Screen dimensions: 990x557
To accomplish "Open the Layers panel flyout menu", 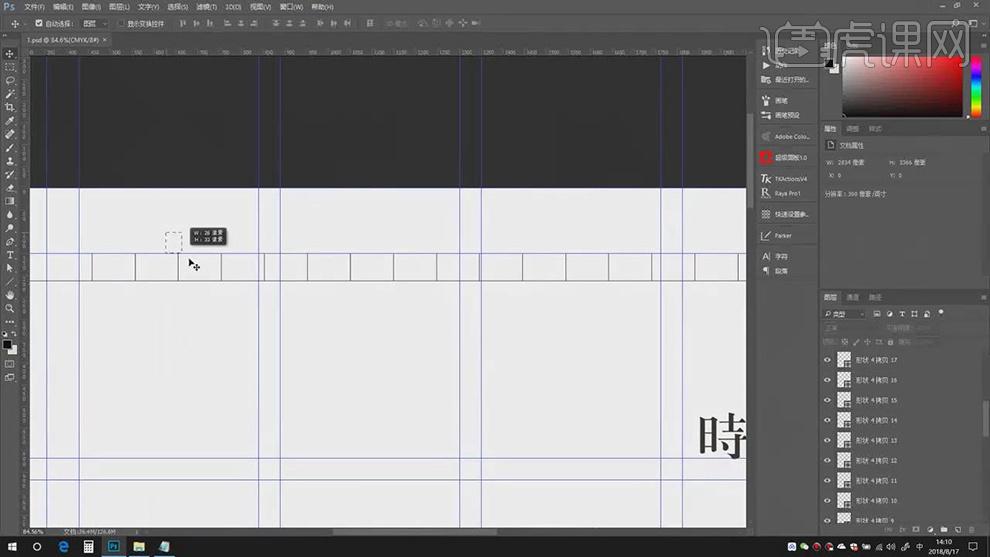I will click(983, 297).
